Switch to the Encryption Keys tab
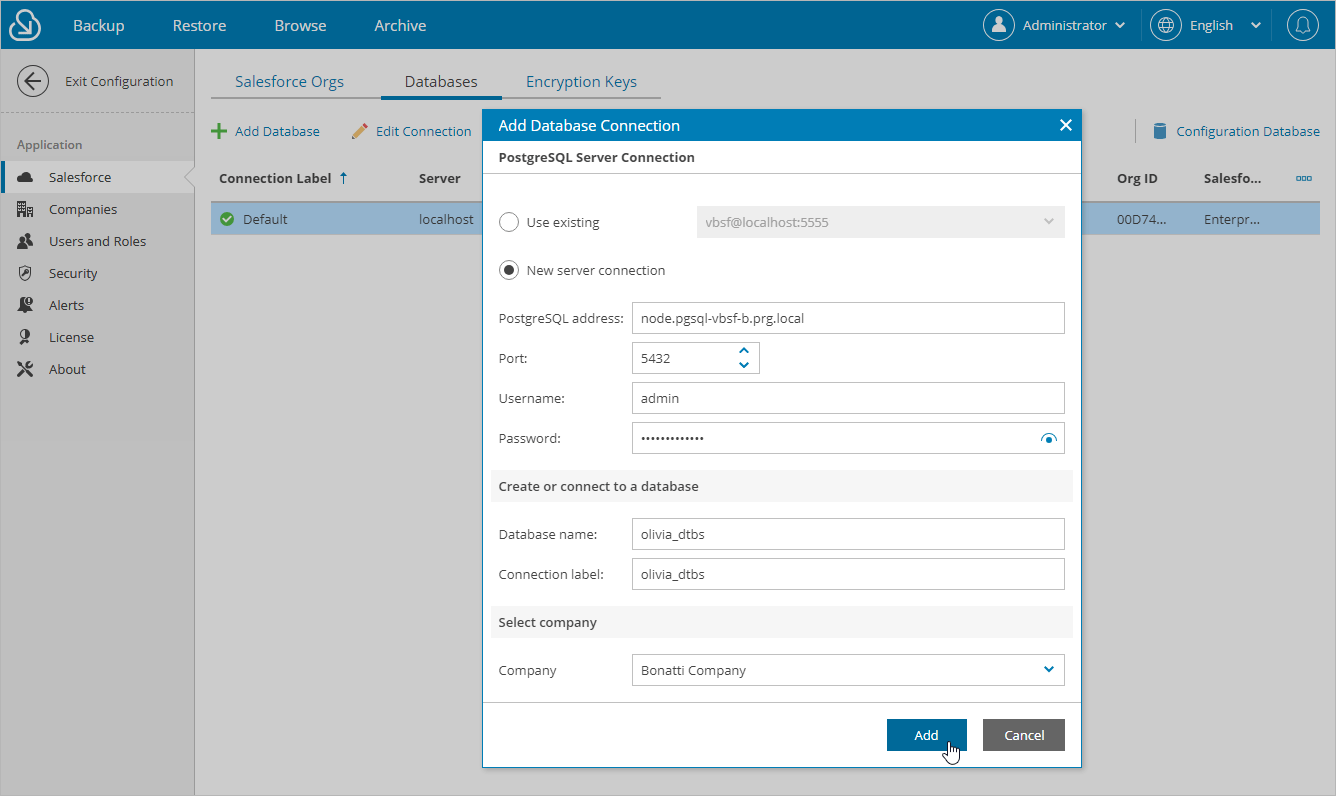The height and width of the screenshot is (796, 1336). pyautogui.click(x=581, y=81)
